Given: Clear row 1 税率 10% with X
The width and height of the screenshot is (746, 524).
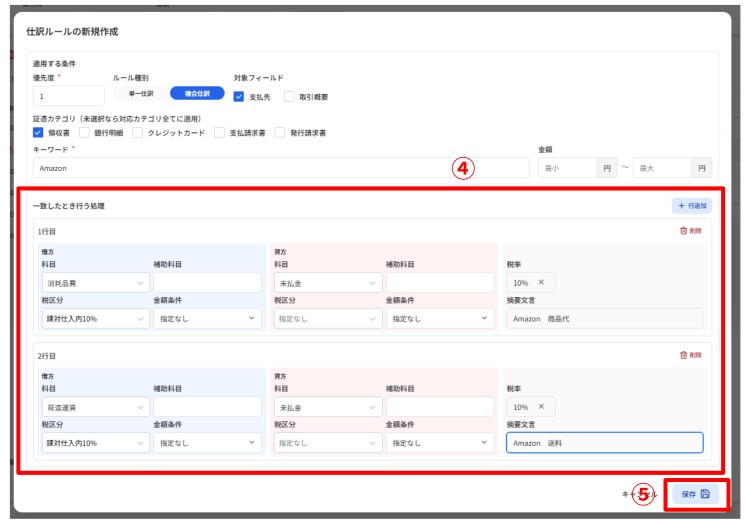Looking at the screenshot, I should (x=541, y=282).
